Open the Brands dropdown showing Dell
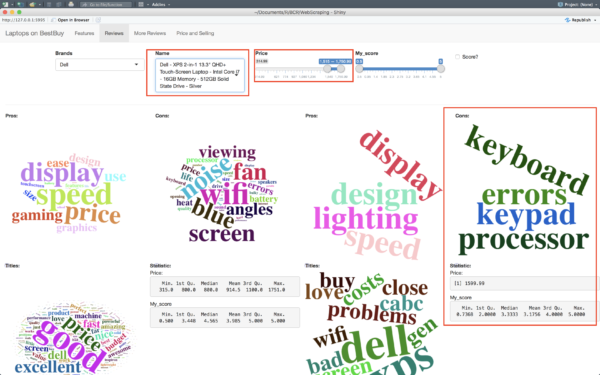600x375 pixels. point(99,65)
